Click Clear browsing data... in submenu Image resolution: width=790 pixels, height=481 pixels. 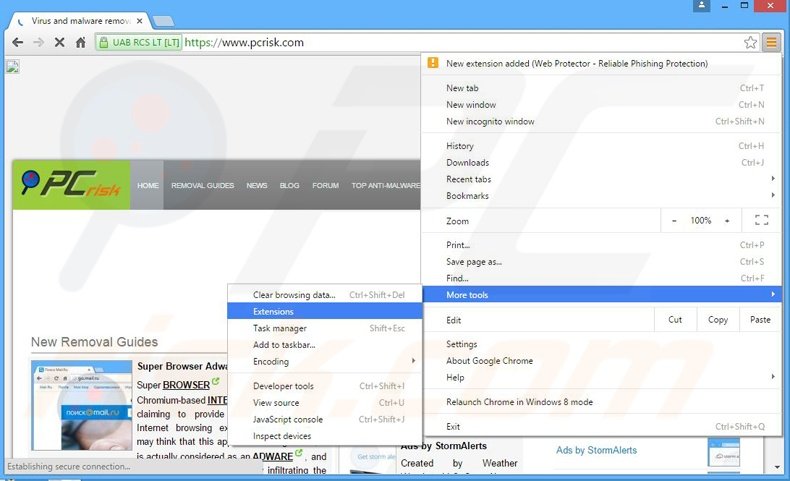pyautogui.click(x=325, y=295)
